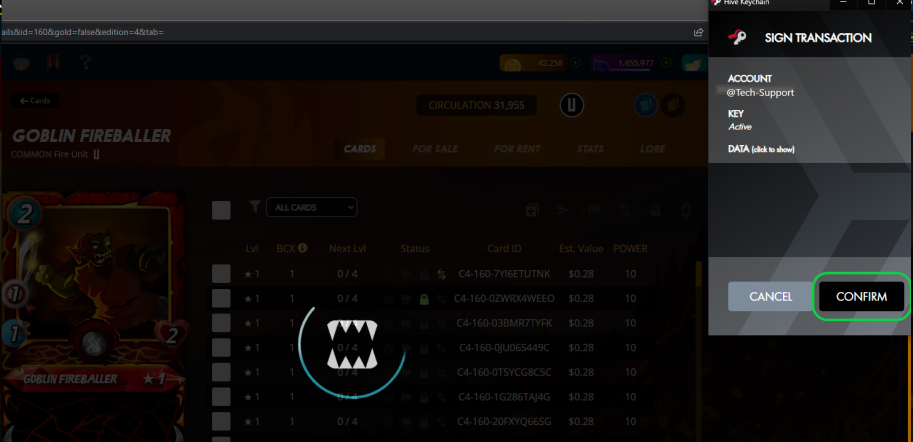The height and width of the screenshot is (442, 913).
Task: Click card ID C4-160-0ZWRX4WEEO
Action: 505,298
